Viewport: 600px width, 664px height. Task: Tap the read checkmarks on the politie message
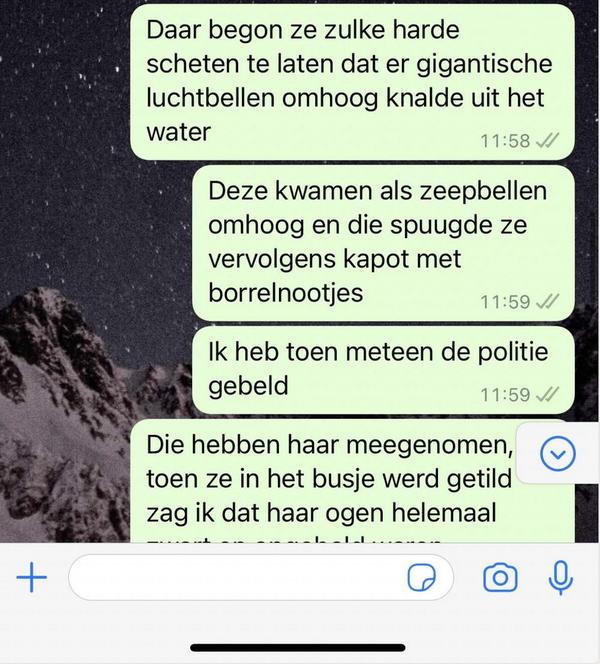click(x=547, y=394)
